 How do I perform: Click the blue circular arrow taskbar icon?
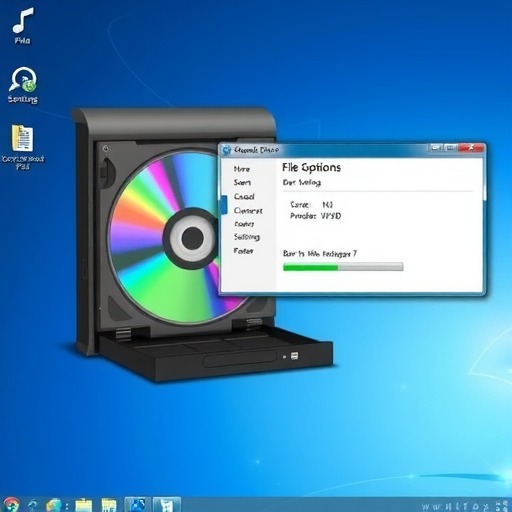click(x=33, y=505)
